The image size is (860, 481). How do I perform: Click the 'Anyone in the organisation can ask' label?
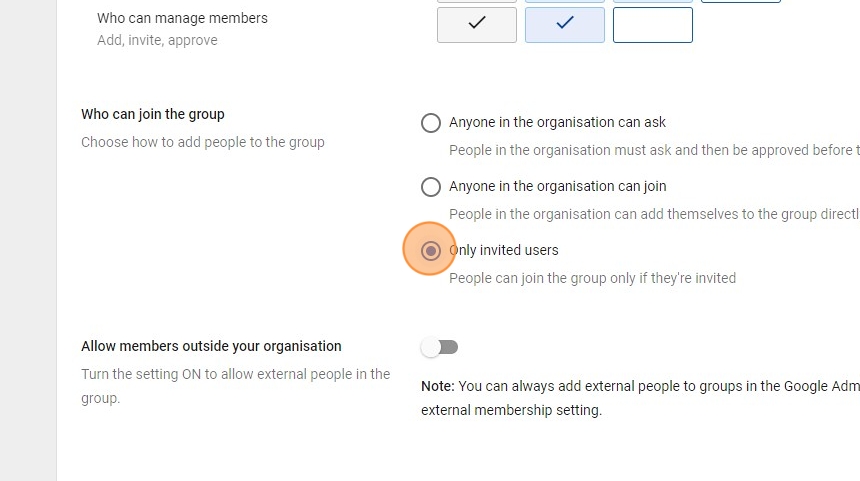[x=557, y=122]
